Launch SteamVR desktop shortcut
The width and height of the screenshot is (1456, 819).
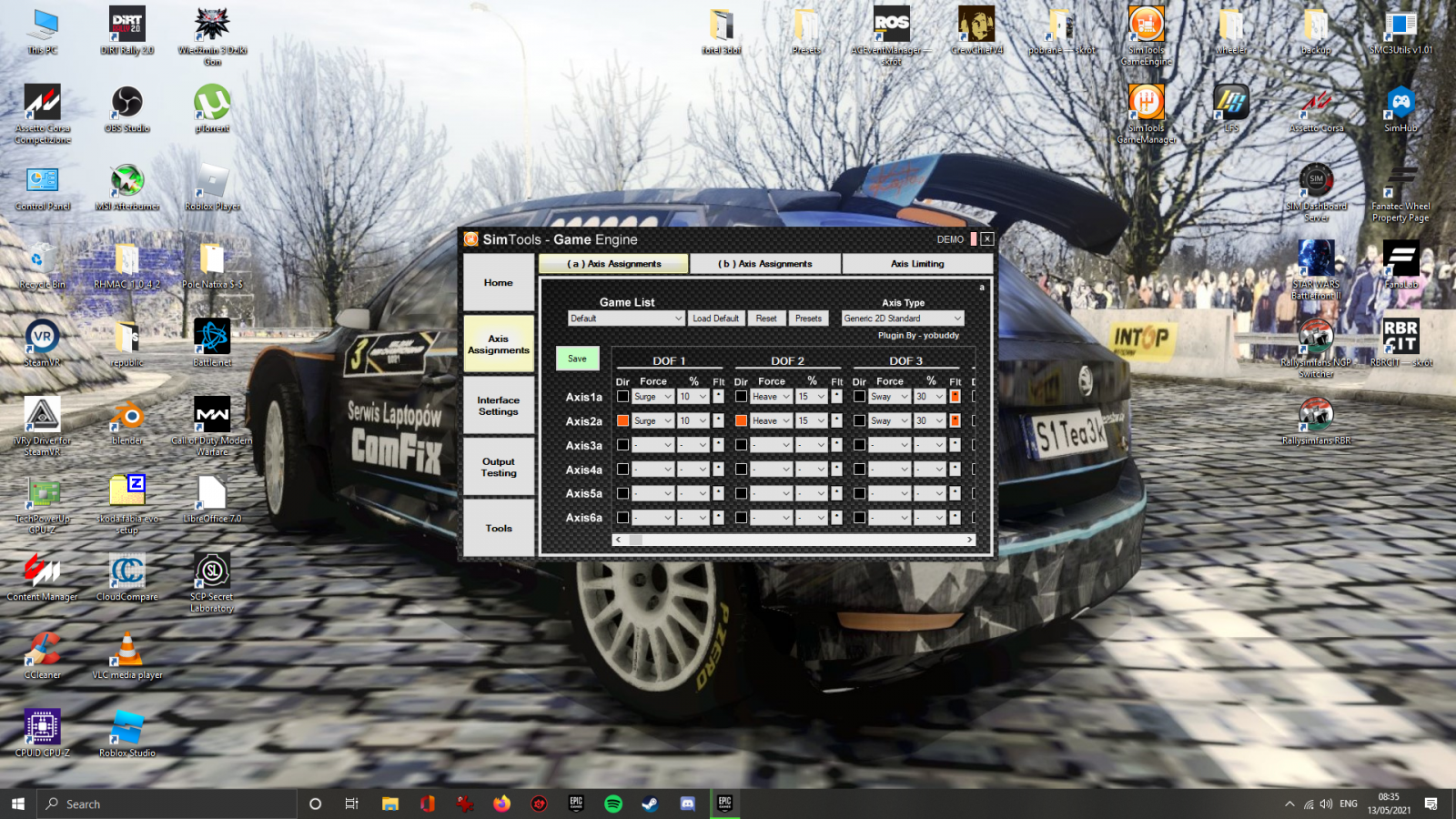[x=42, y=343]
